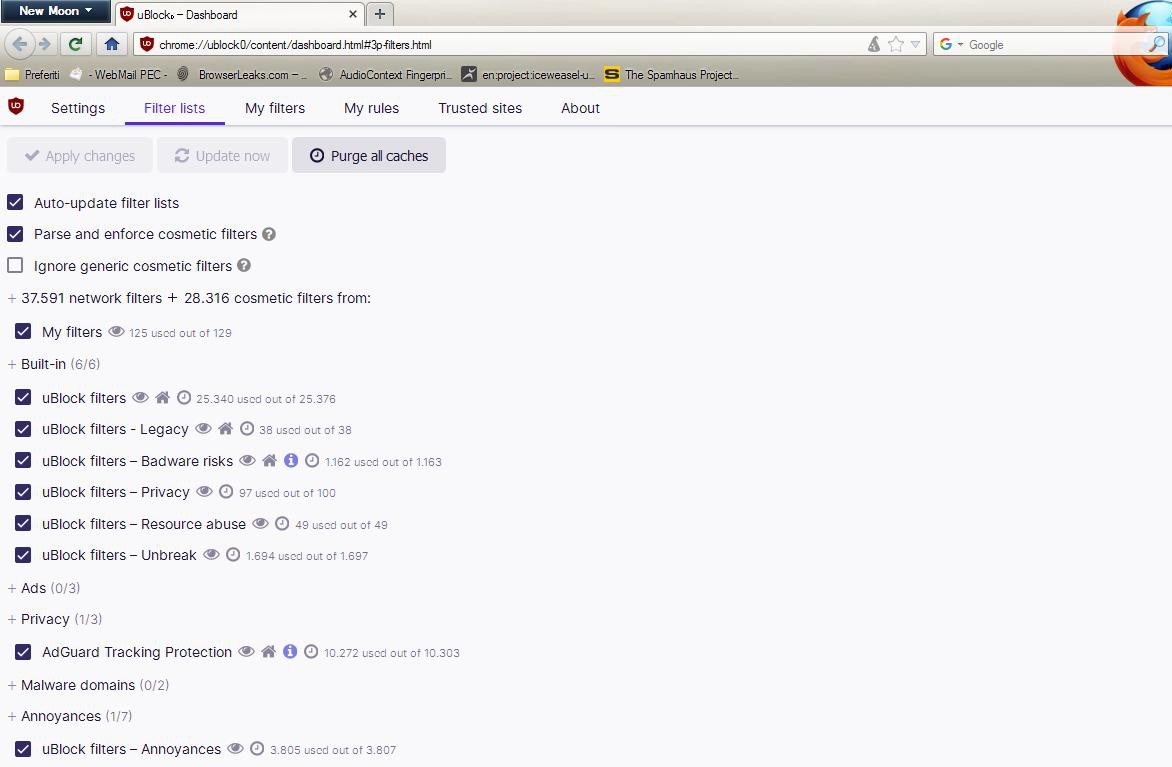Uncheck uBlock filters - Legacy checkbox
The width and height of the screenshot is (1172, 767).
click(x=23, y=428)
